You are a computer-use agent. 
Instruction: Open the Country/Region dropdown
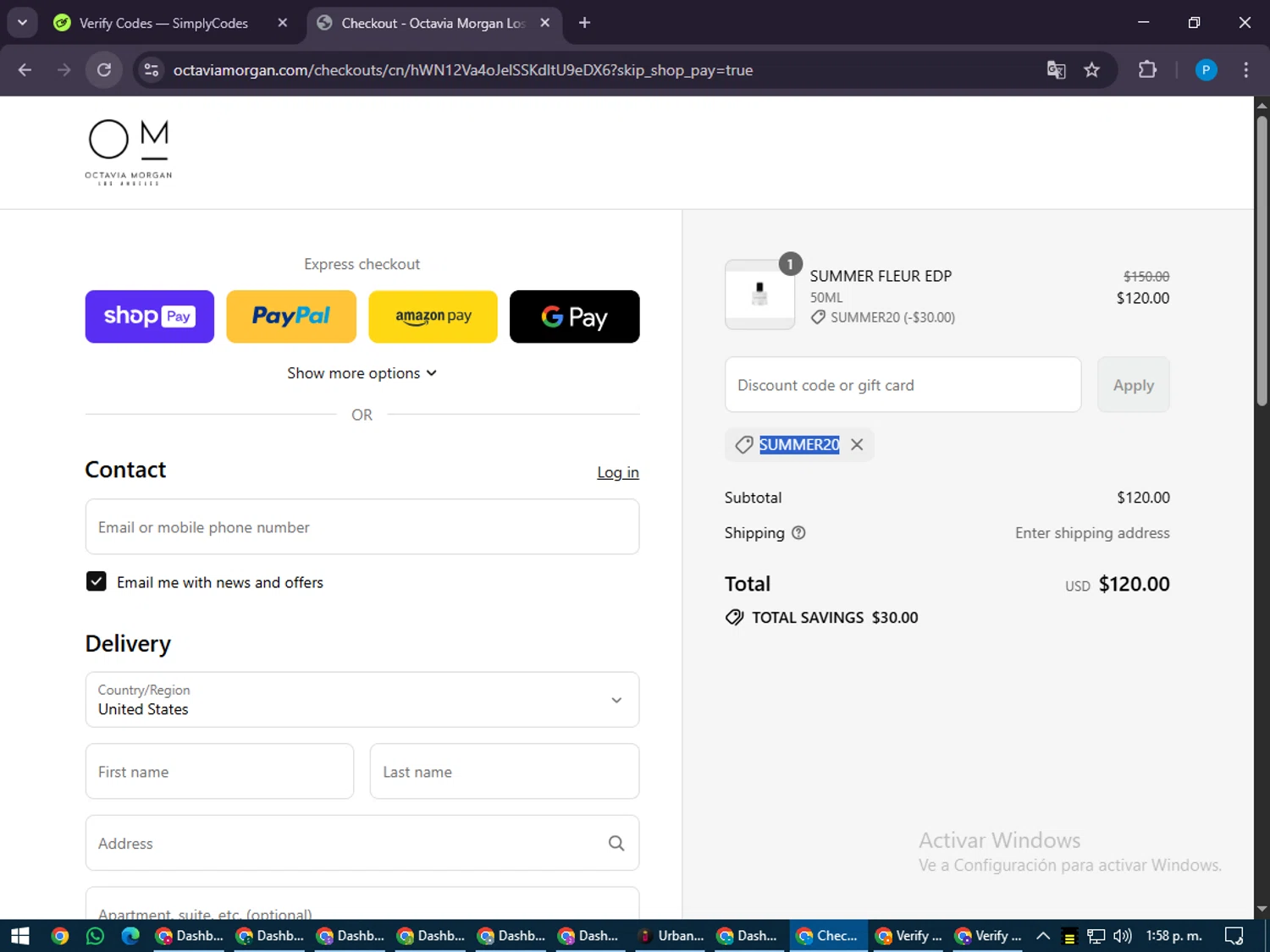(362, 700)
